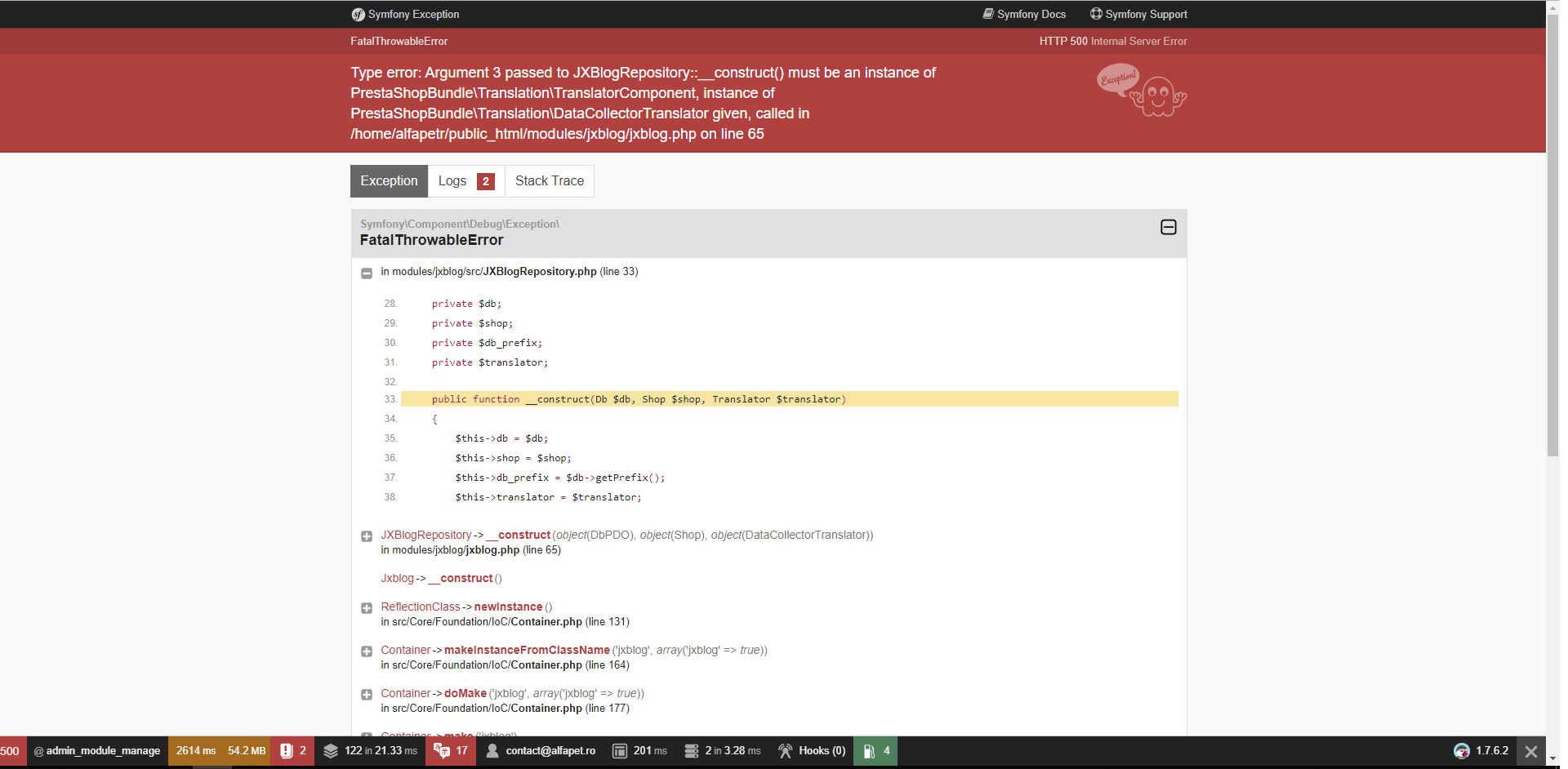Viewport: 1568px width, 769px height.
Task: Open the contact@alfapet.ro security panel
Action: click(x=541, y=751)
